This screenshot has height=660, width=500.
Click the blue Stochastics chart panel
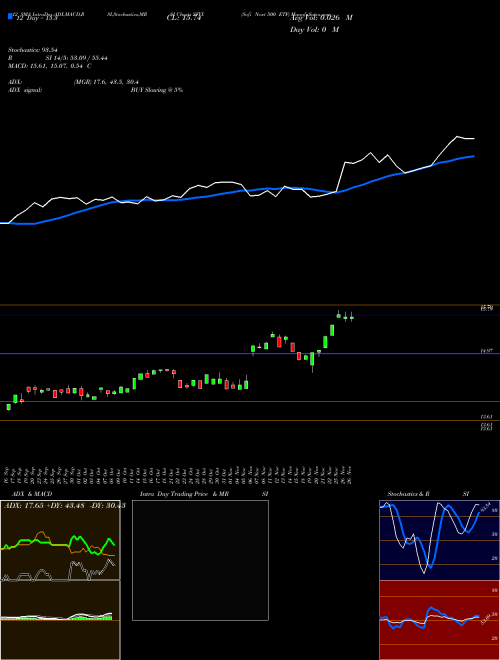coord(439,540)
